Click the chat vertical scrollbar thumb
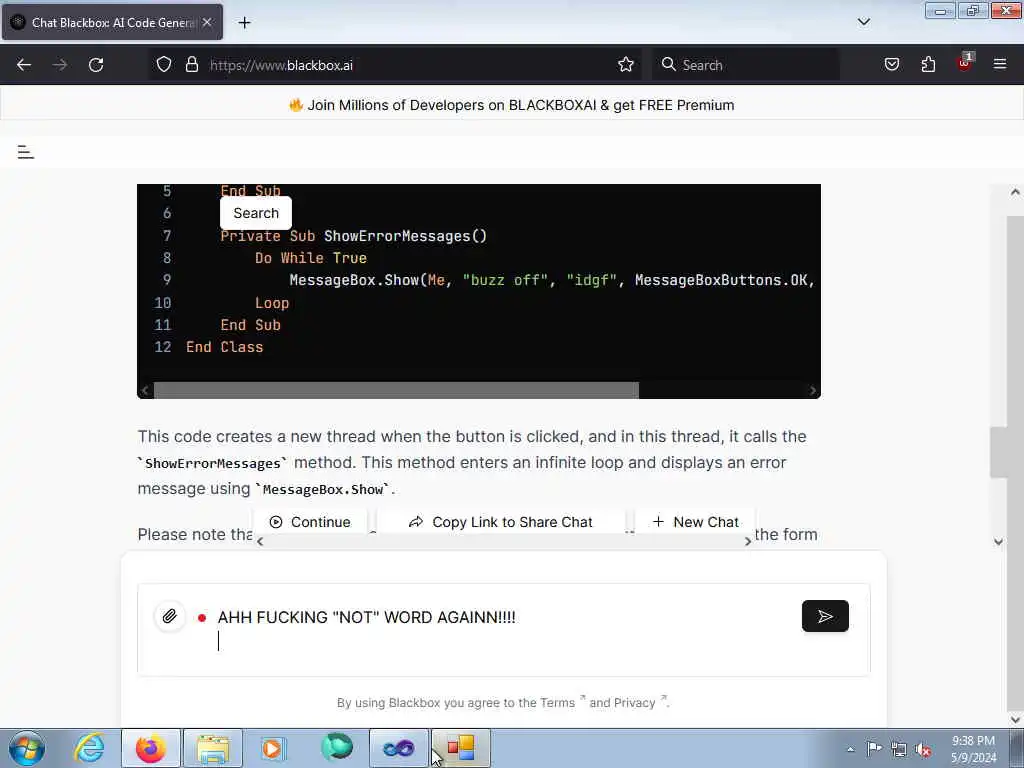The height and width of the screenshot is (768, 1024). tap(998, 453)
